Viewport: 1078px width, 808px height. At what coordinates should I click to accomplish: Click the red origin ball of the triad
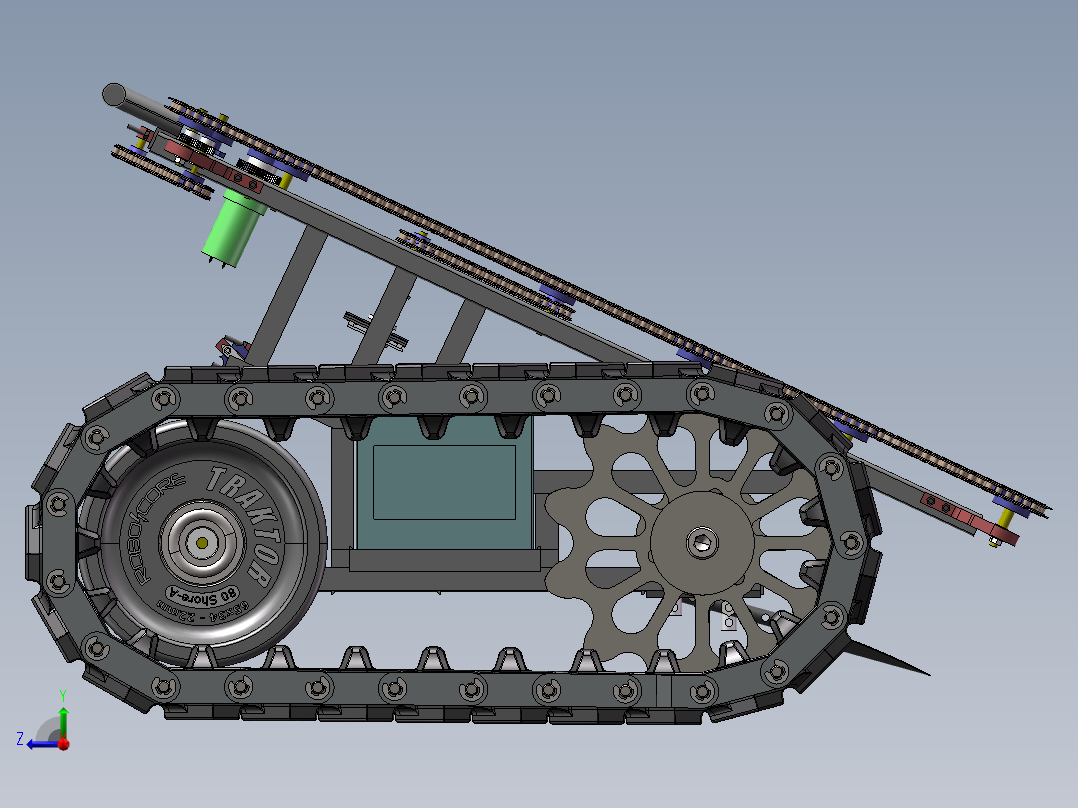pyautogui.click(x=64, y=744)
